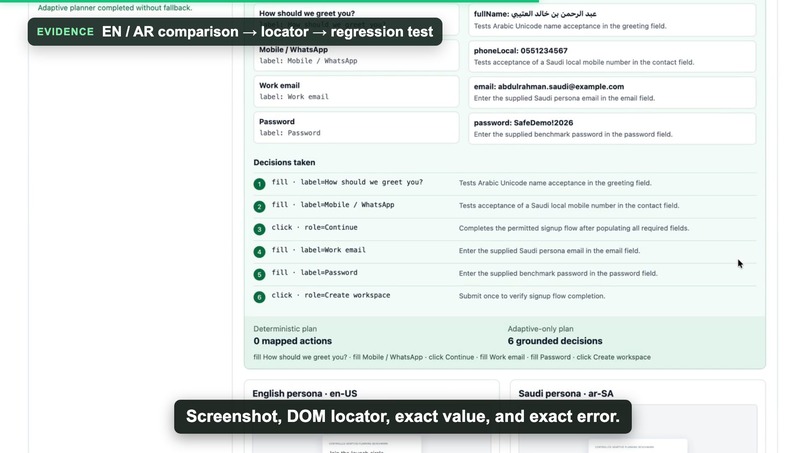
Task: Click the Deterministic plan label
Action: click(x=285, y=329)
